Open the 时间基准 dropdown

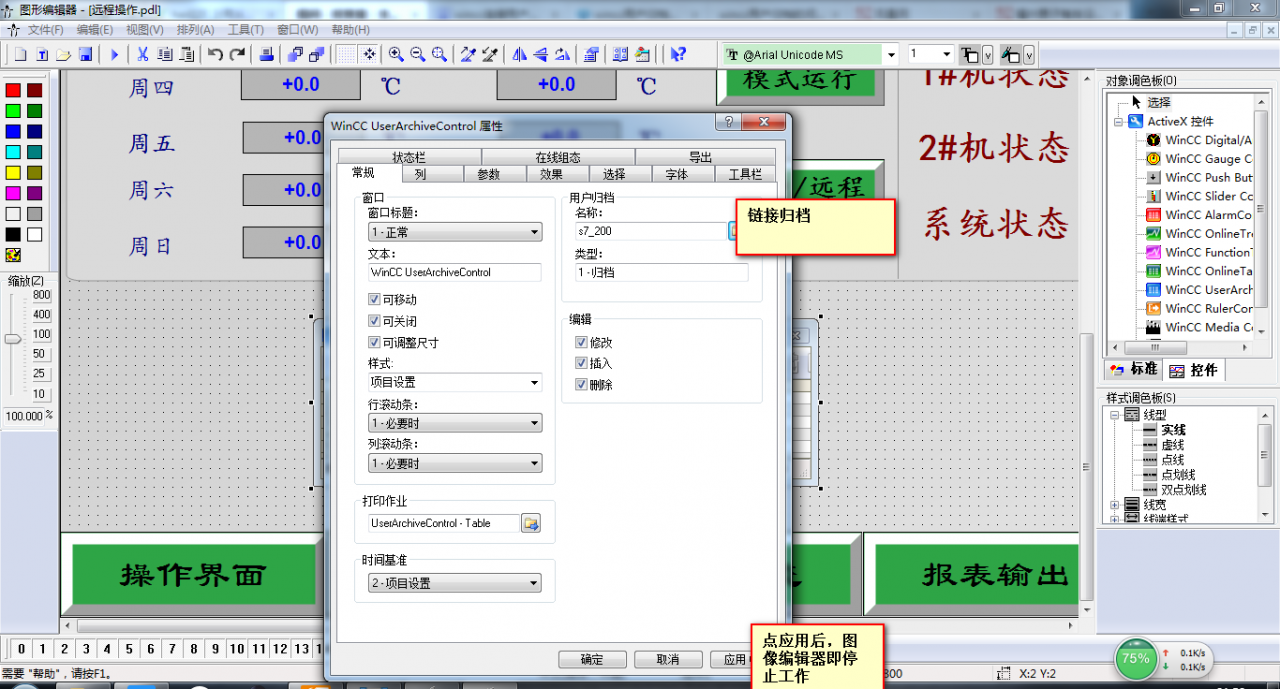[535, 583]
